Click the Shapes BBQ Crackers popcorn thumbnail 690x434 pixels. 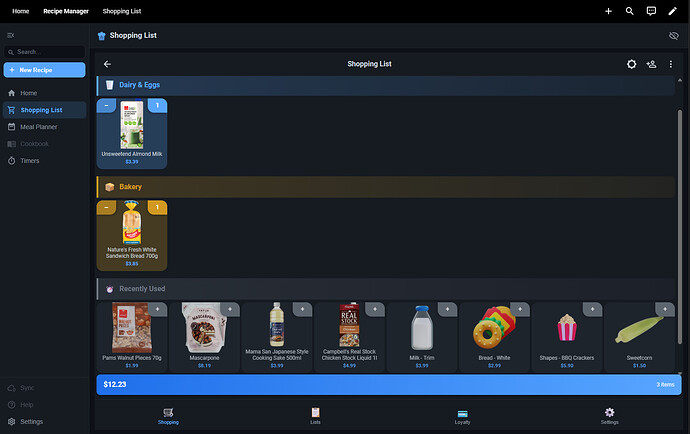567,327
